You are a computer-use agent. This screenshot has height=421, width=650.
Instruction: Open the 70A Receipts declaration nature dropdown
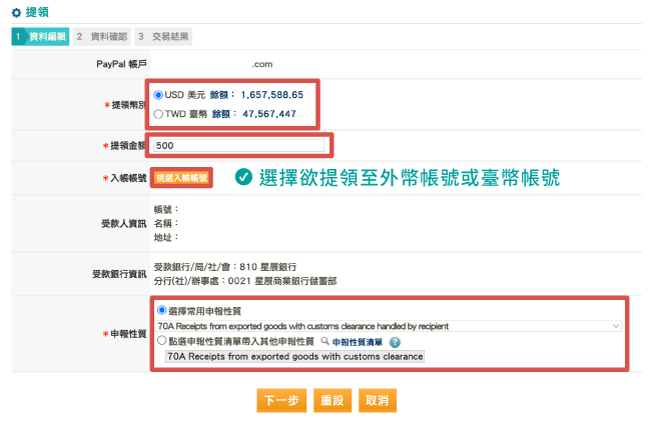point(389,326)
